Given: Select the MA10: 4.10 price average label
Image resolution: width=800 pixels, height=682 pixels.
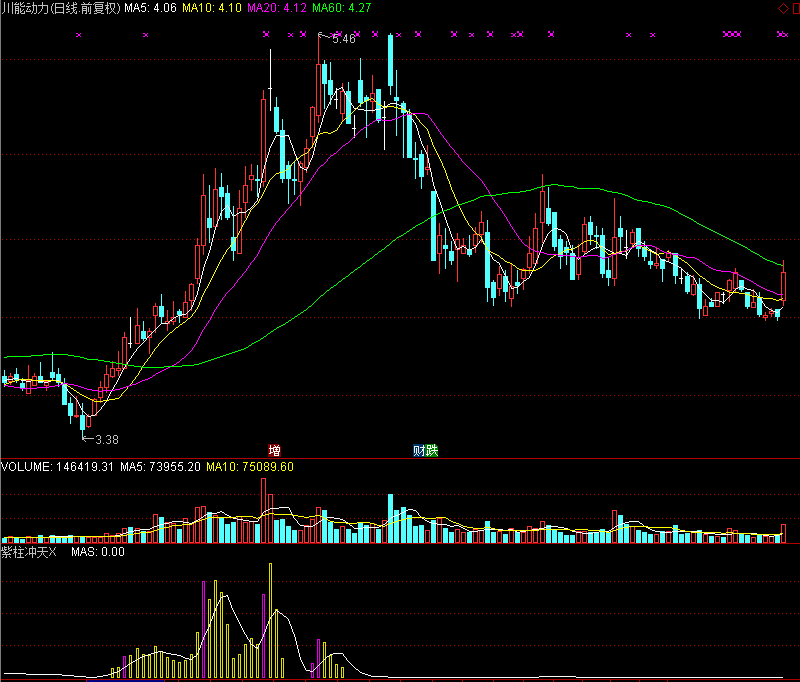Looking at the screenshot, I should (212, 8).
